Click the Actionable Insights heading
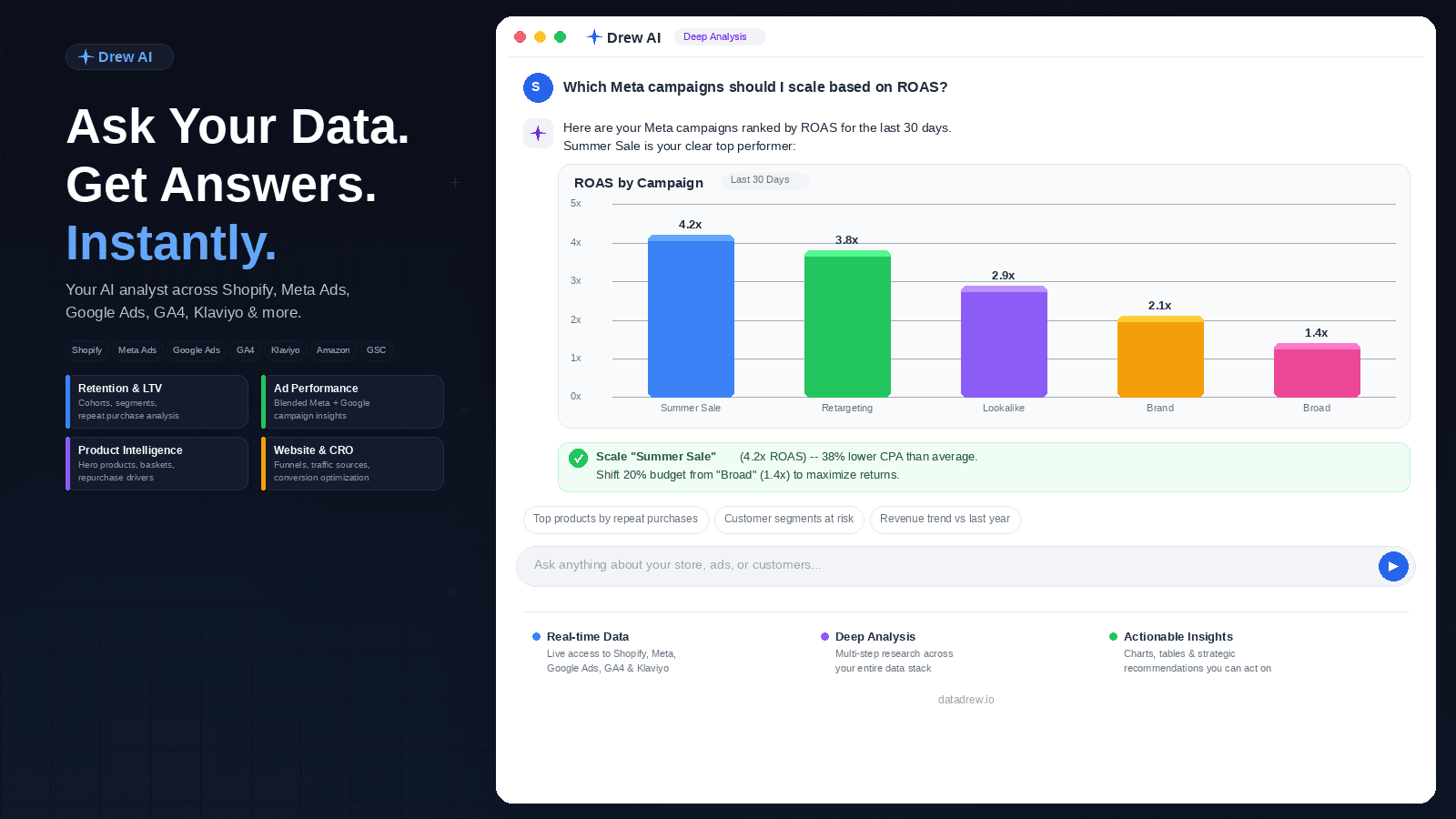 [x=1178, y=637]
